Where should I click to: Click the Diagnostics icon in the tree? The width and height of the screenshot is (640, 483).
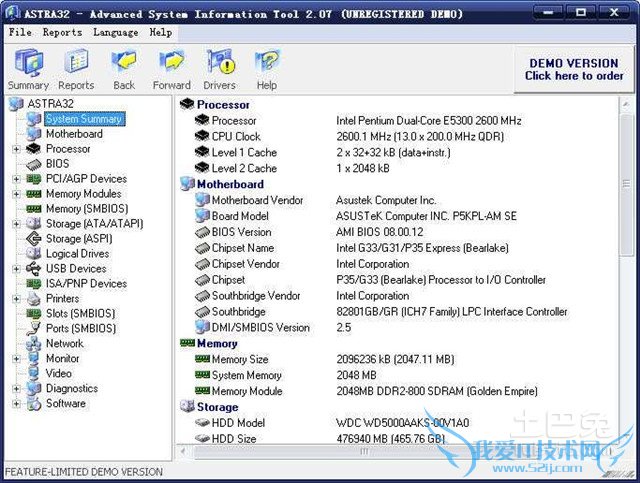(x=33, y=388)
